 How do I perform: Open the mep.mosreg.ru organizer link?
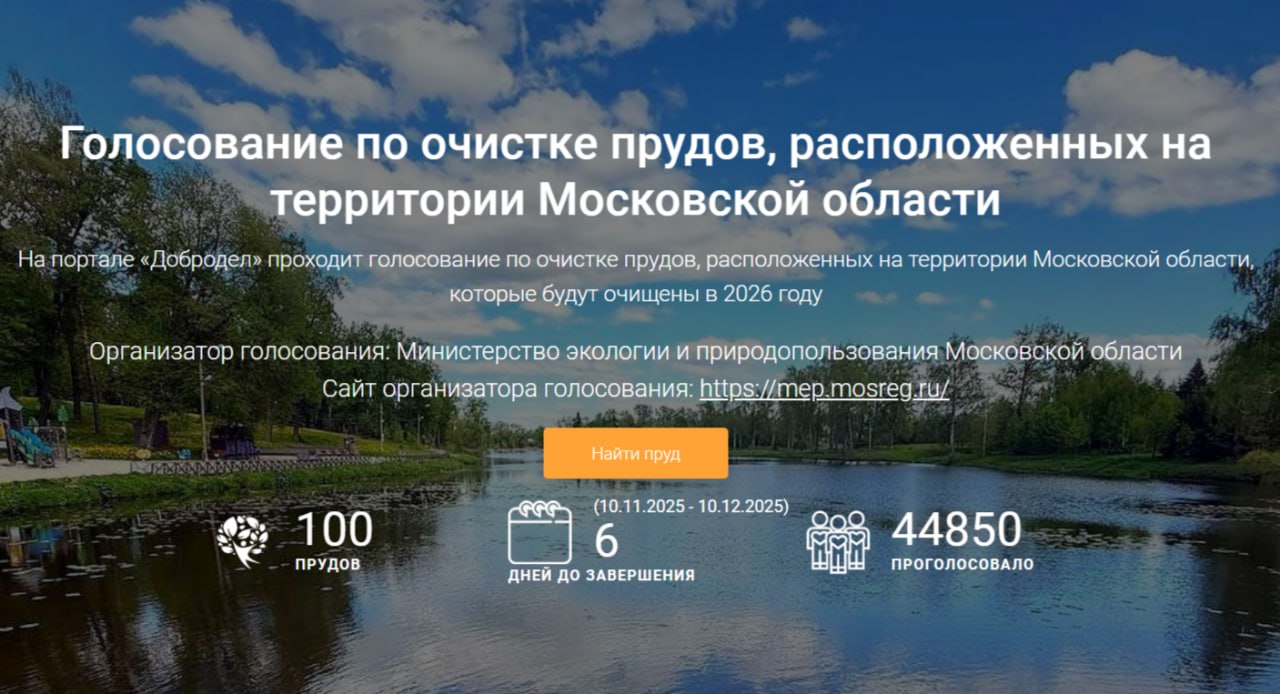click(825, 389)
